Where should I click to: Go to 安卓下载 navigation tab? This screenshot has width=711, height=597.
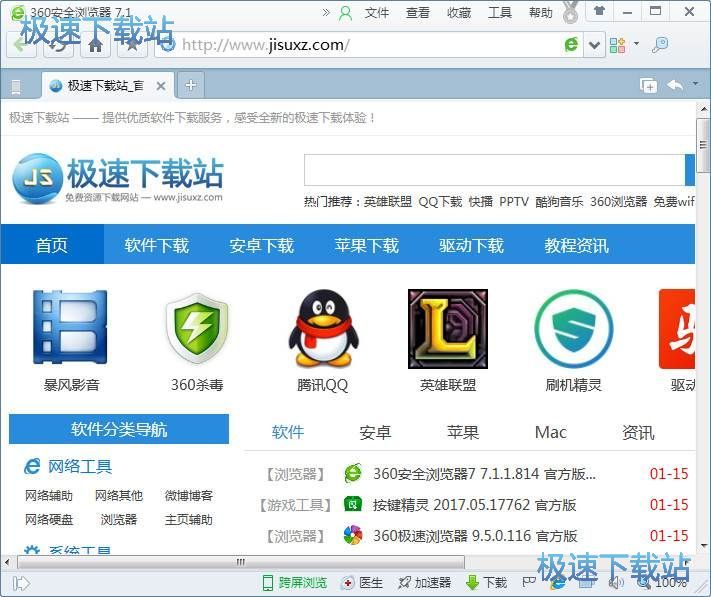pyautogui.click(x=262, y=245)
